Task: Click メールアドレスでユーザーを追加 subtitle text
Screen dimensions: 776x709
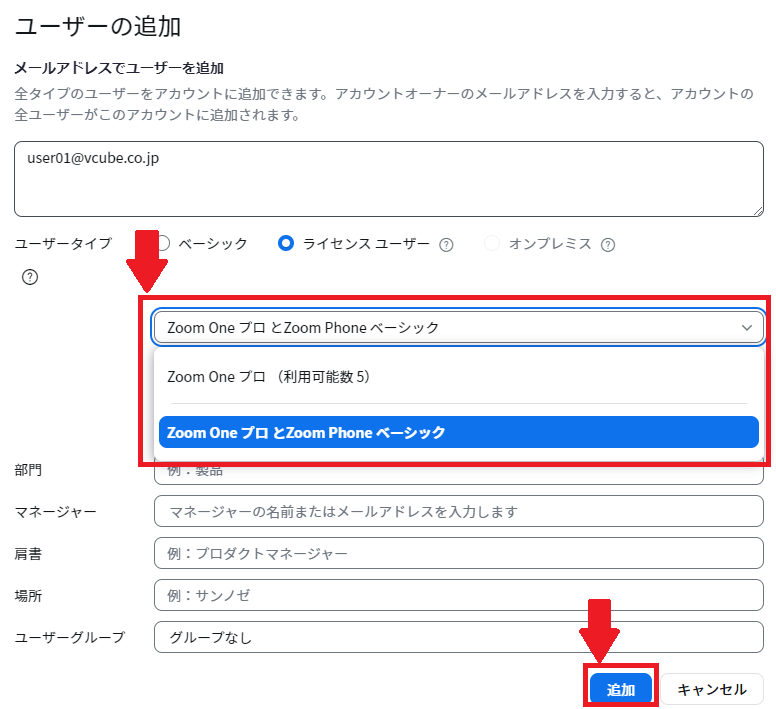Action: [119, 68]
